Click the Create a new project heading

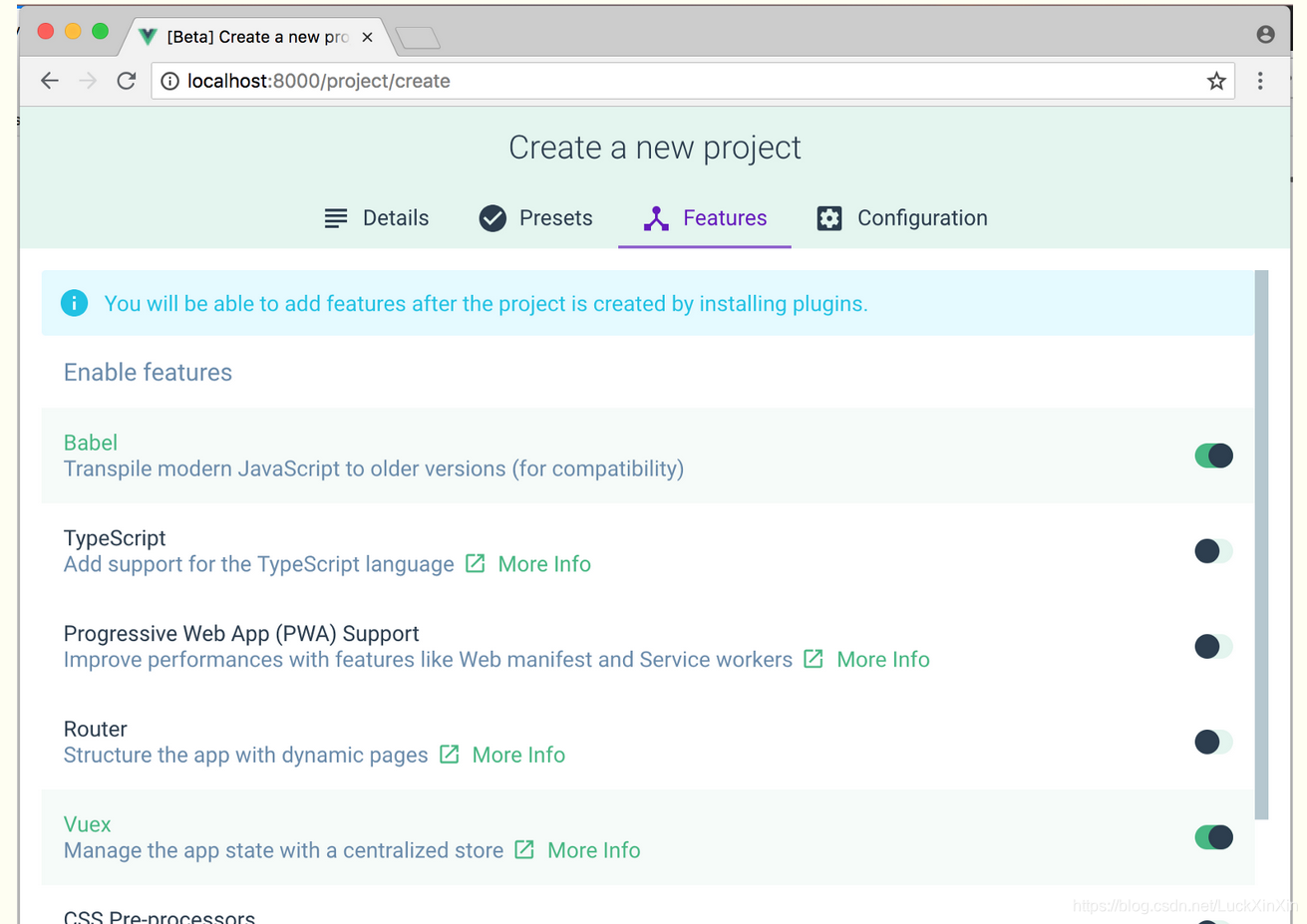pyautogui.click(x=655, y=148)
